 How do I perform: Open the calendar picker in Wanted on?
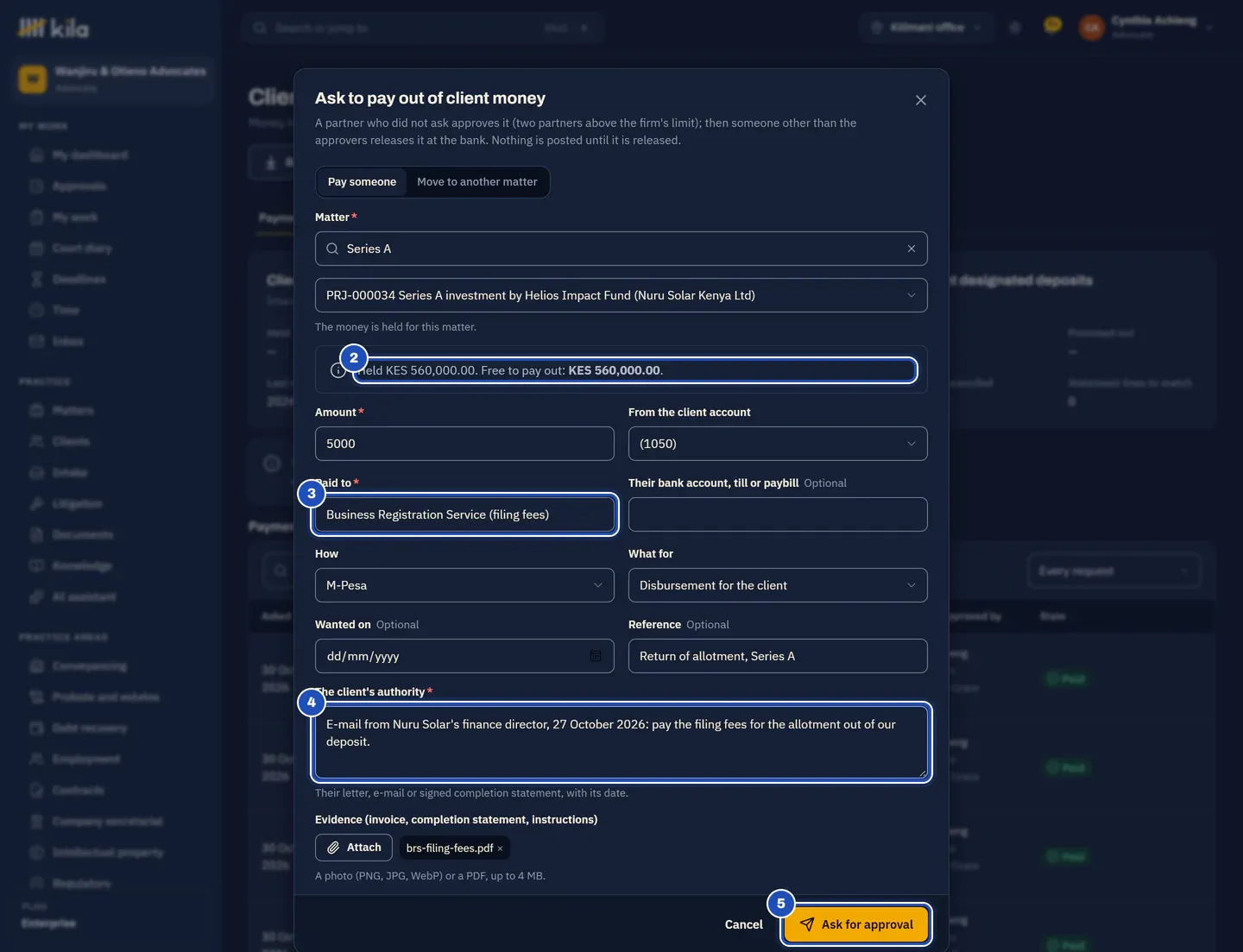(596, 656)
